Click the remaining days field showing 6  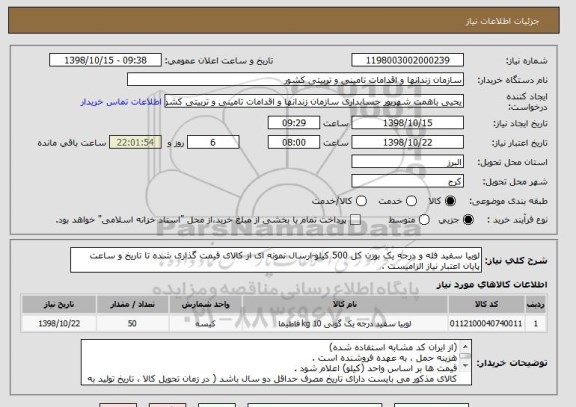coord(213,142)
